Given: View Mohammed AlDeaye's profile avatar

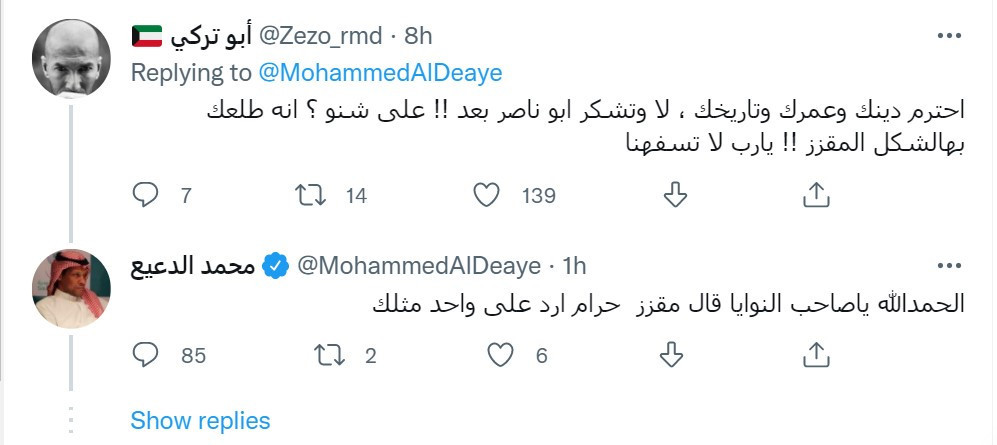Looking at the screenshot, I should click(x=71, y=289).
